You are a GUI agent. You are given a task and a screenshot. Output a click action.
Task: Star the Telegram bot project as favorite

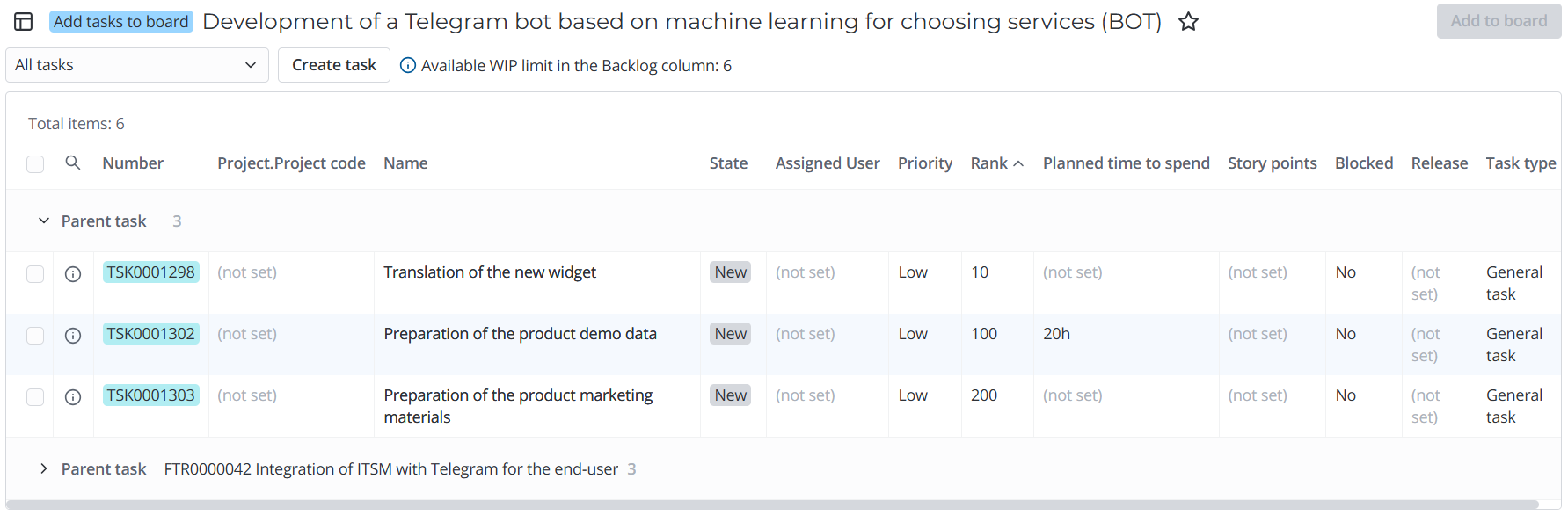[1188, 22]
